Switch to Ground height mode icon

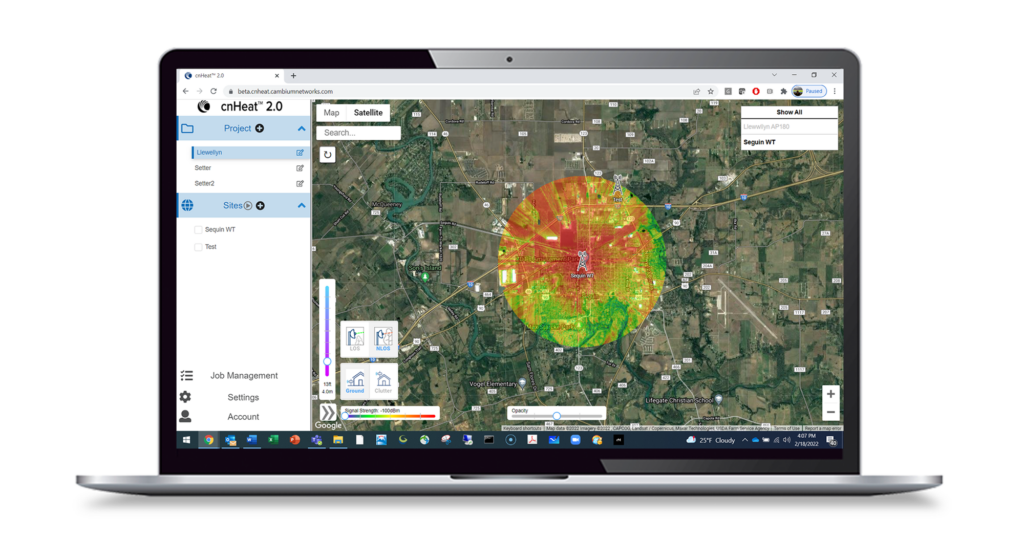click(356, 381)
